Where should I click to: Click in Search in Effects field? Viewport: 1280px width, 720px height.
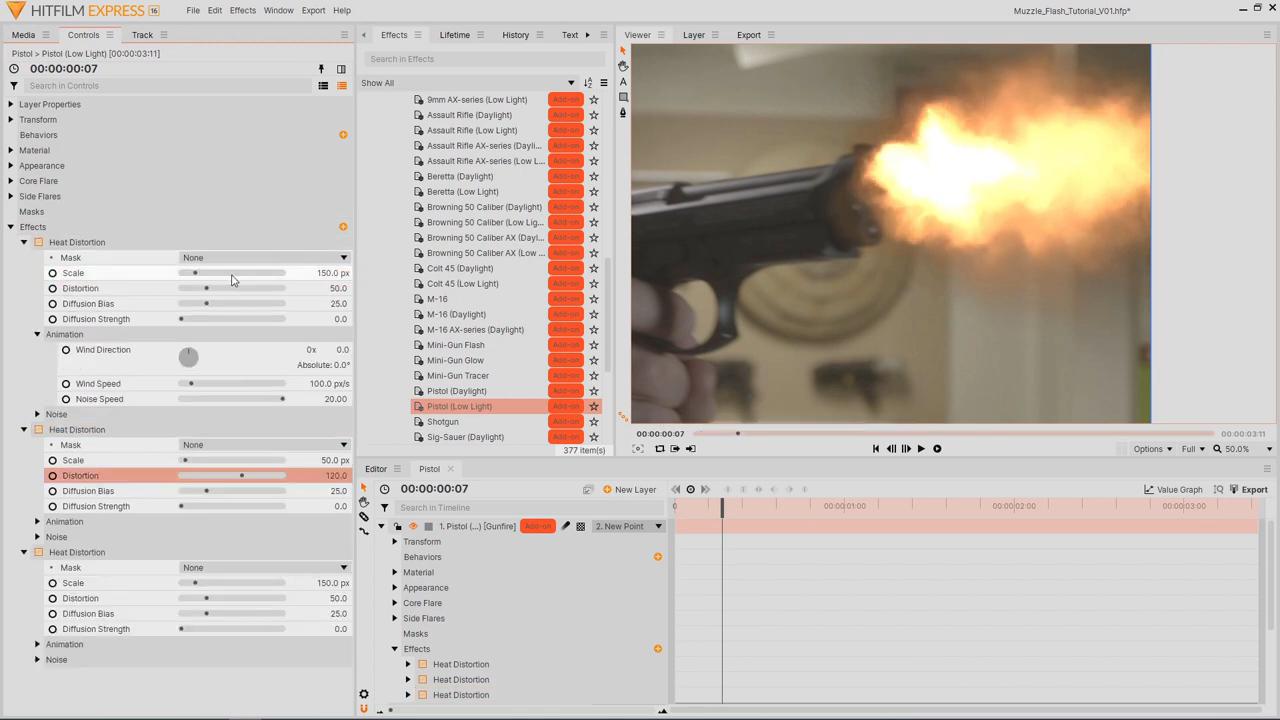coord(484,59)
